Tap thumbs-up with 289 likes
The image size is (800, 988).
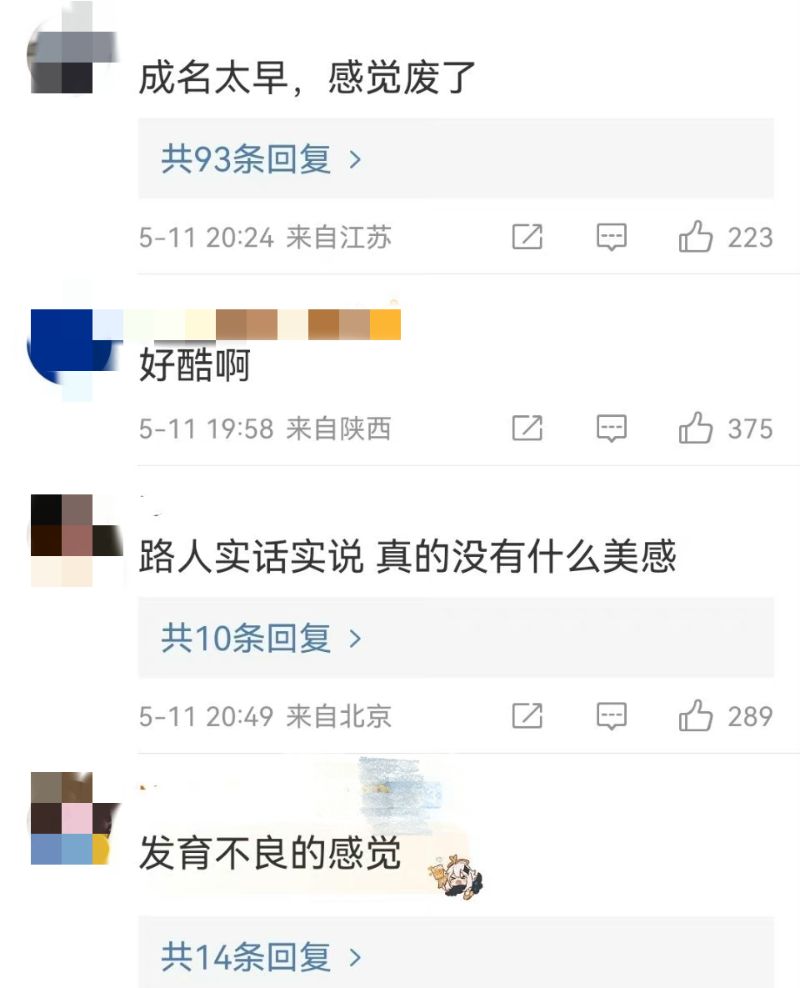[695, 716]
